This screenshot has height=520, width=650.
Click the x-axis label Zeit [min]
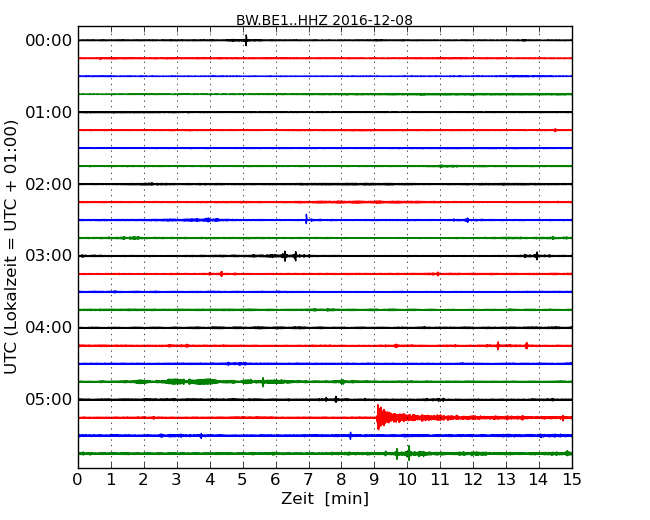pyautogui.click(x=325, y=498)
